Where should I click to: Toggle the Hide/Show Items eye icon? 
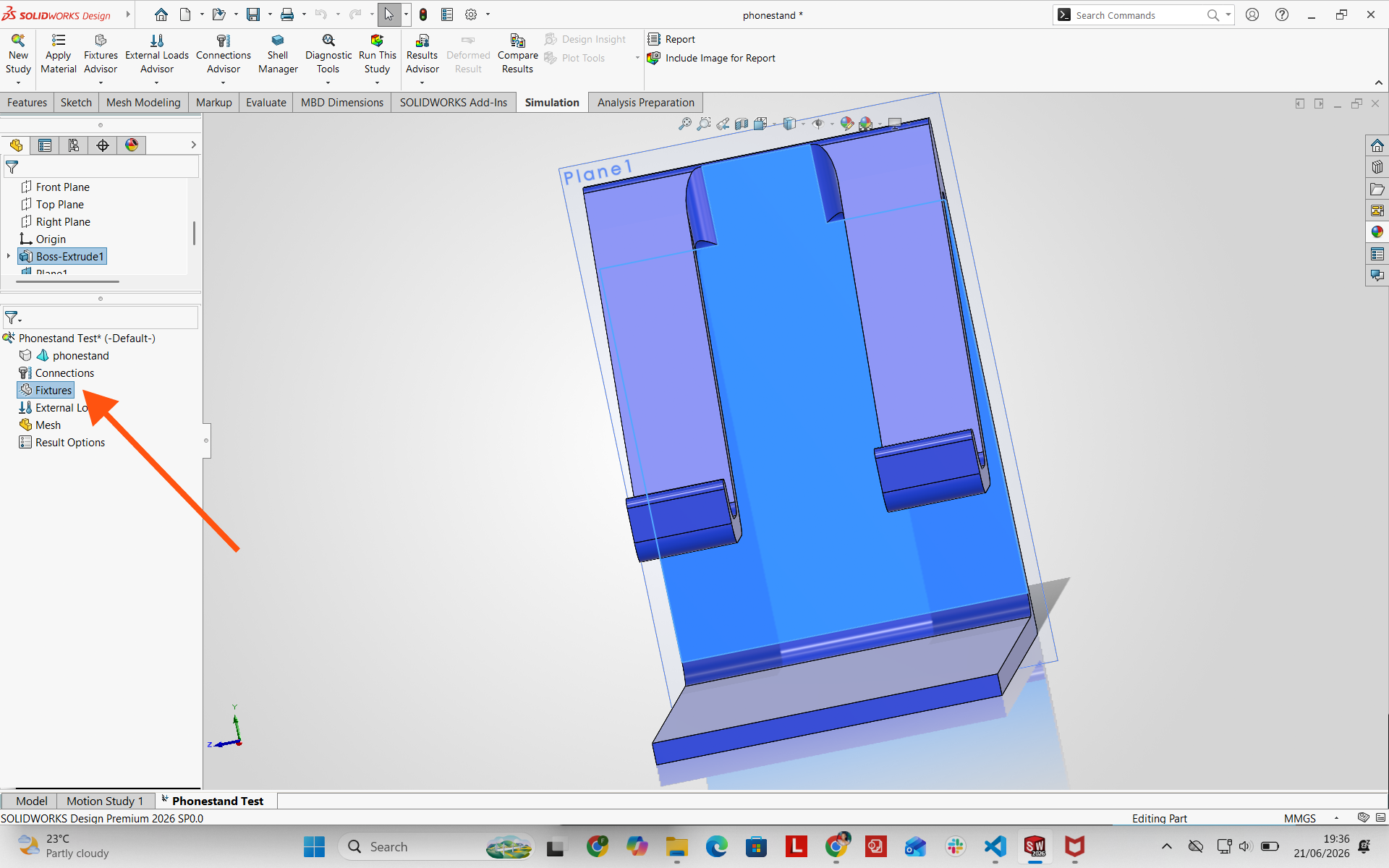click(817, 124)
